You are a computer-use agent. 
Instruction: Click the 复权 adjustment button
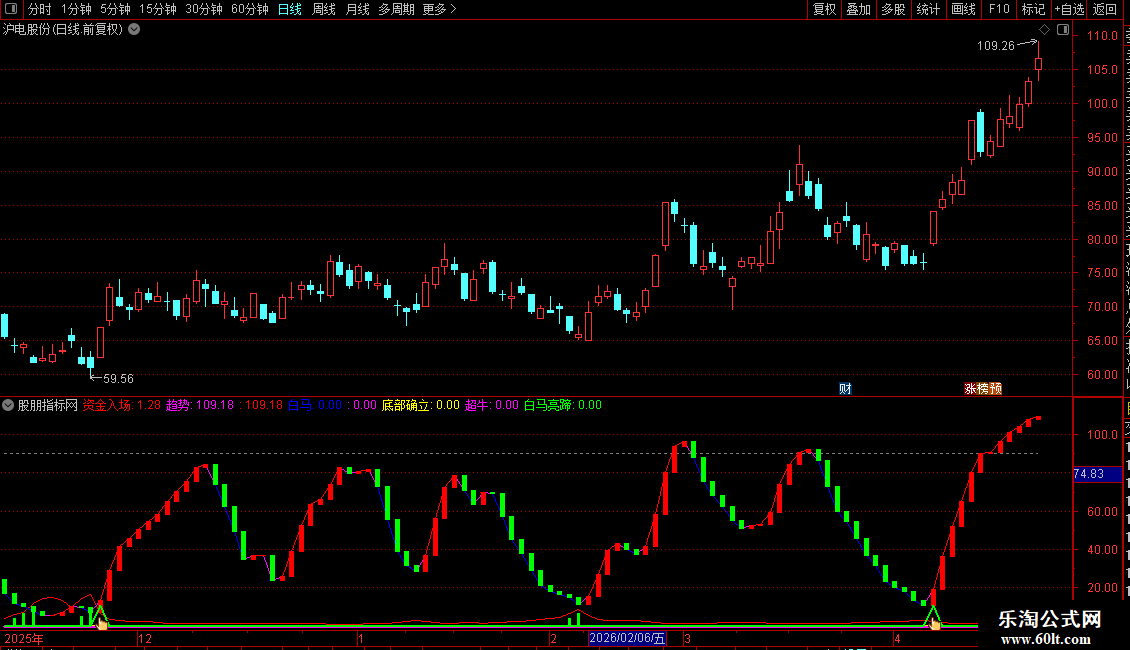(x=824, y=9)
